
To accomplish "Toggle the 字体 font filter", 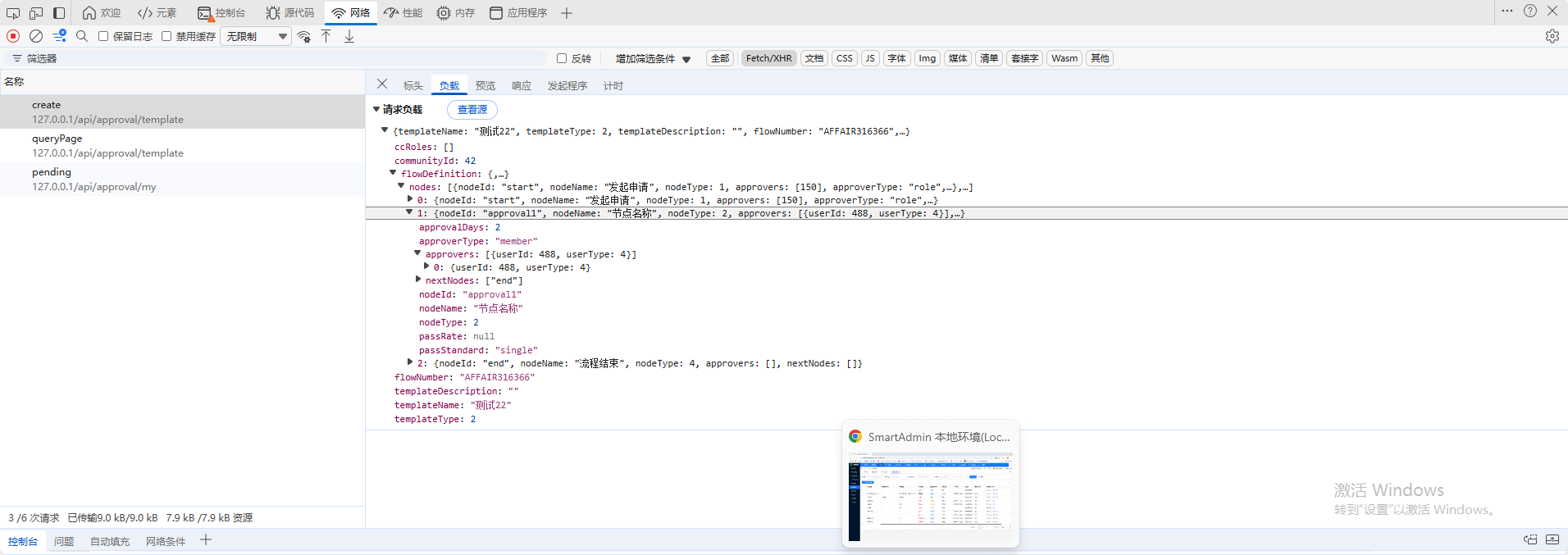I will (x=897, y=58).
